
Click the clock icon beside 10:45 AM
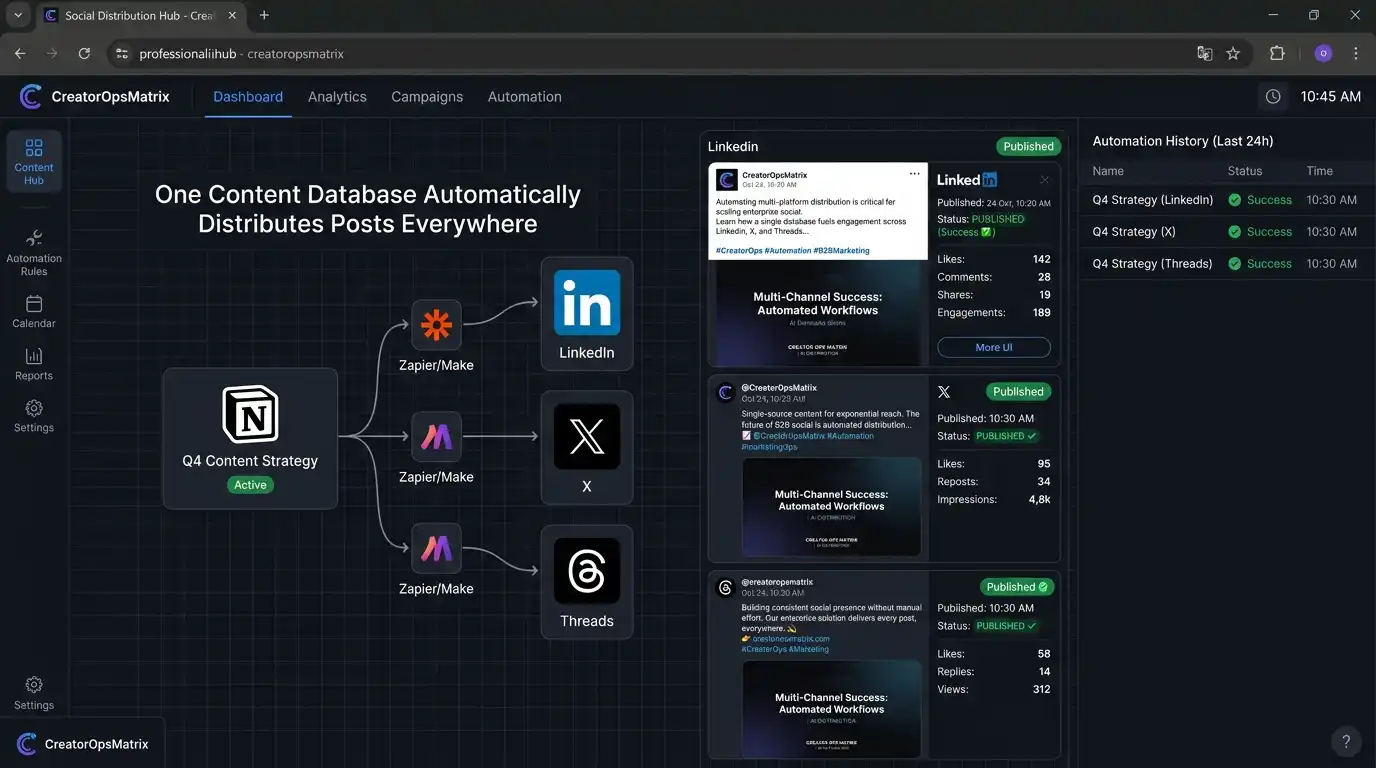(x=1273, y=97)
